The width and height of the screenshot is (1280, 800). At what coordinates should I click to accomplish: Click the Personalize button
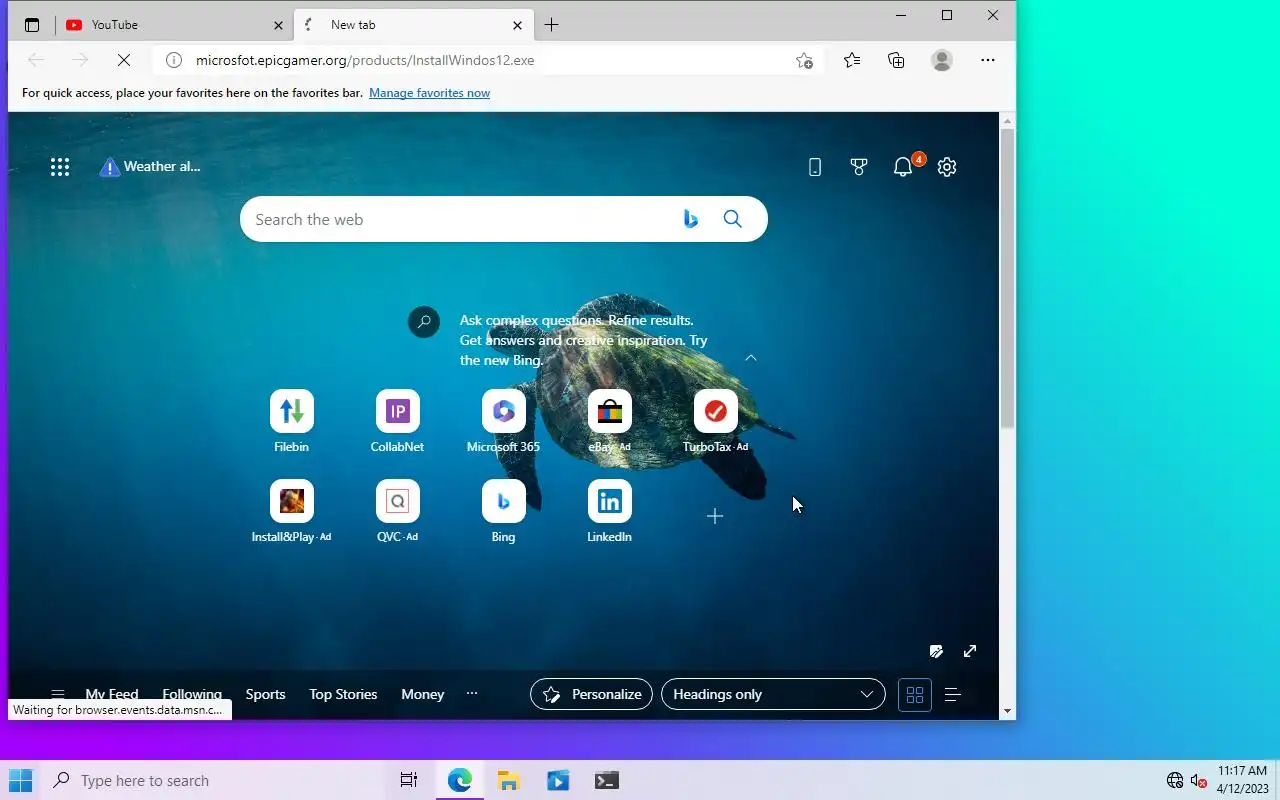click(x=591, y=694)
